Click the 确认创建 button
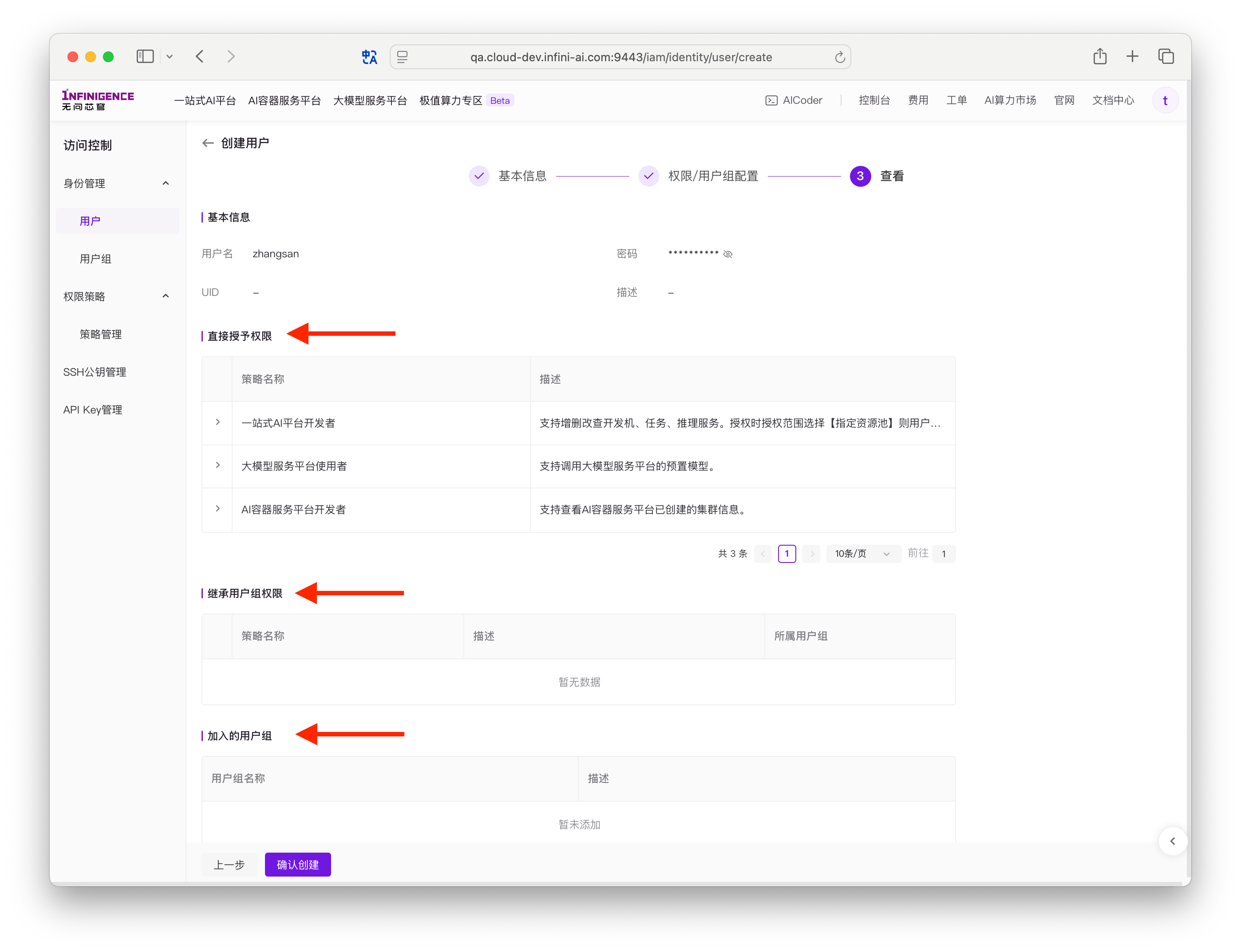This screenshot has width=1241, height=952. pos(298,865)
